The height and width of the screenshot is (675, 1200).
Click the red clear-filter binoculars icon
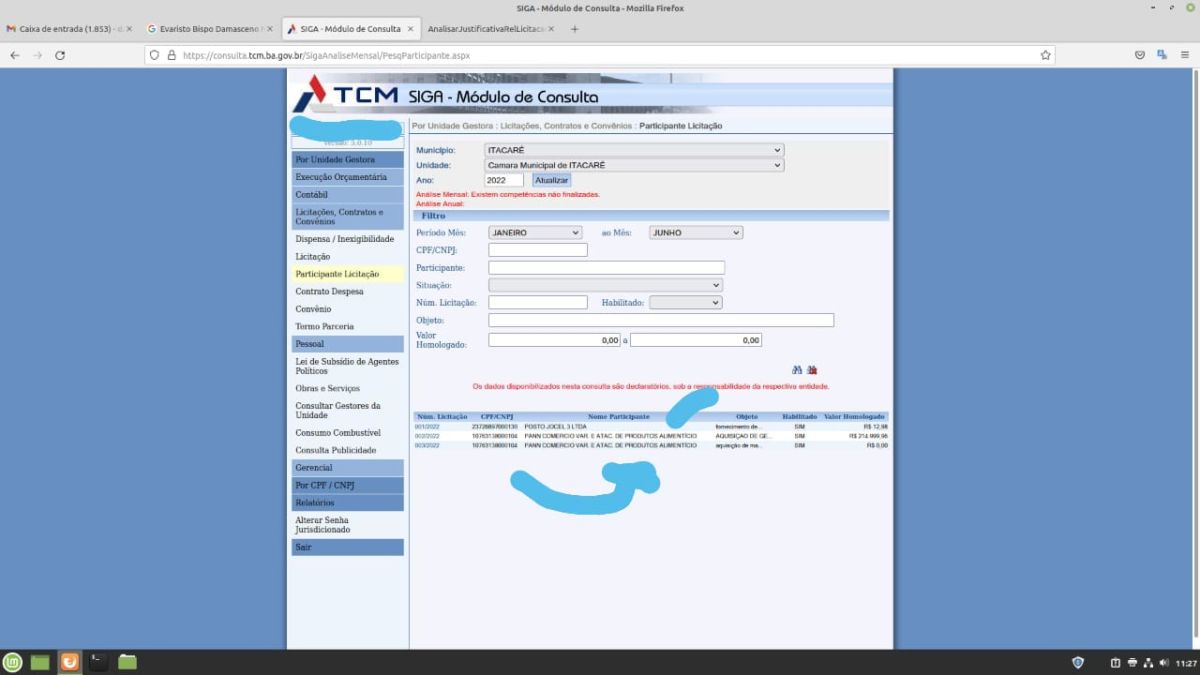(812, 370)
